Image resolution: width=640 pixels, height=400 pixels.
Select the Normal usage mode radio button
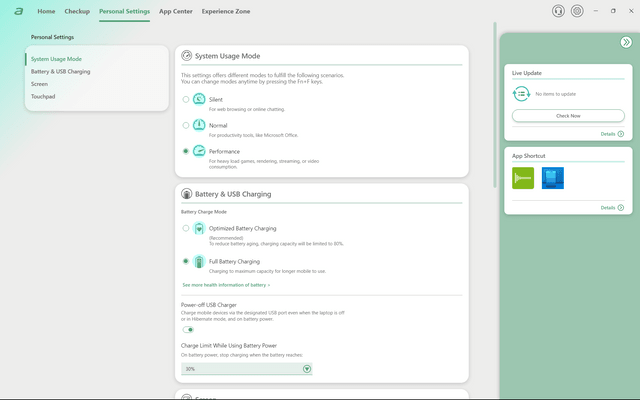186,125
